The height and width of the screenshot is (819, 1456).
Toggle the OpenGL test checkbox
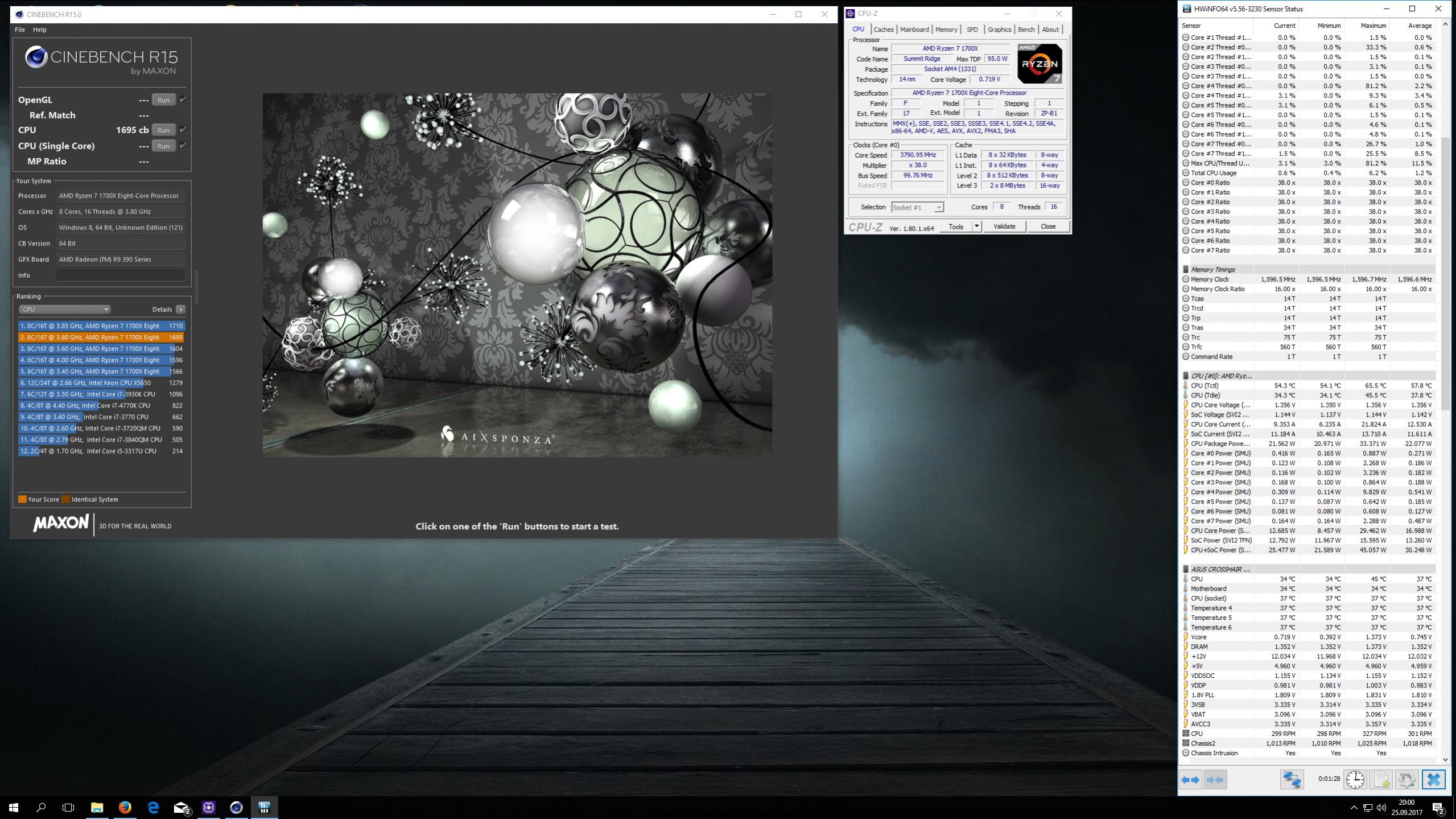pos(183,100)
